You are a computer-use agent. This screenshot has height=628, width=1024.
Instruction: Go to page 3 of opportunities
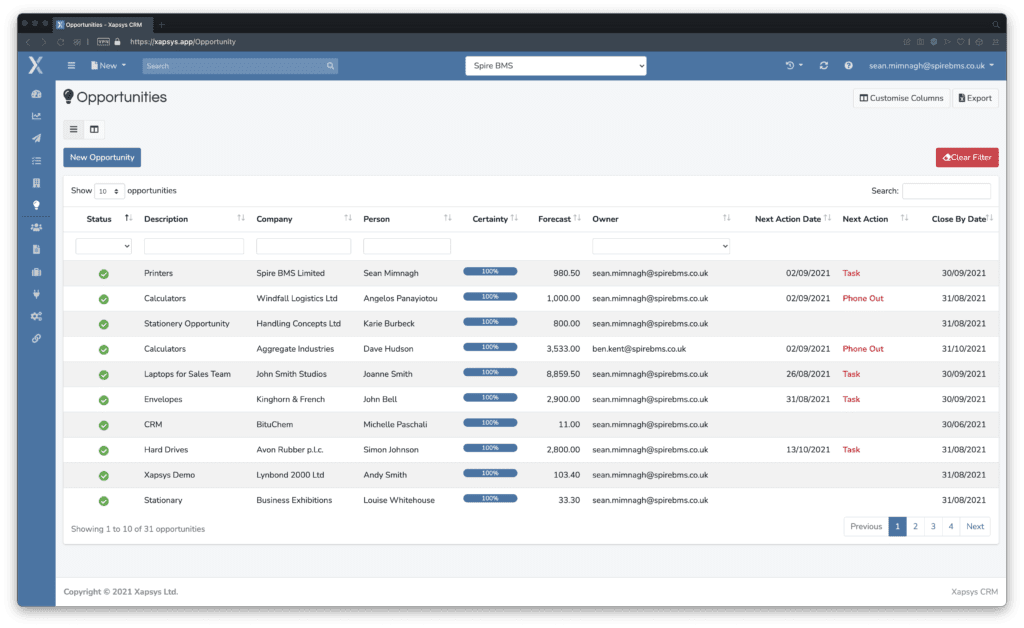(933, 526)
